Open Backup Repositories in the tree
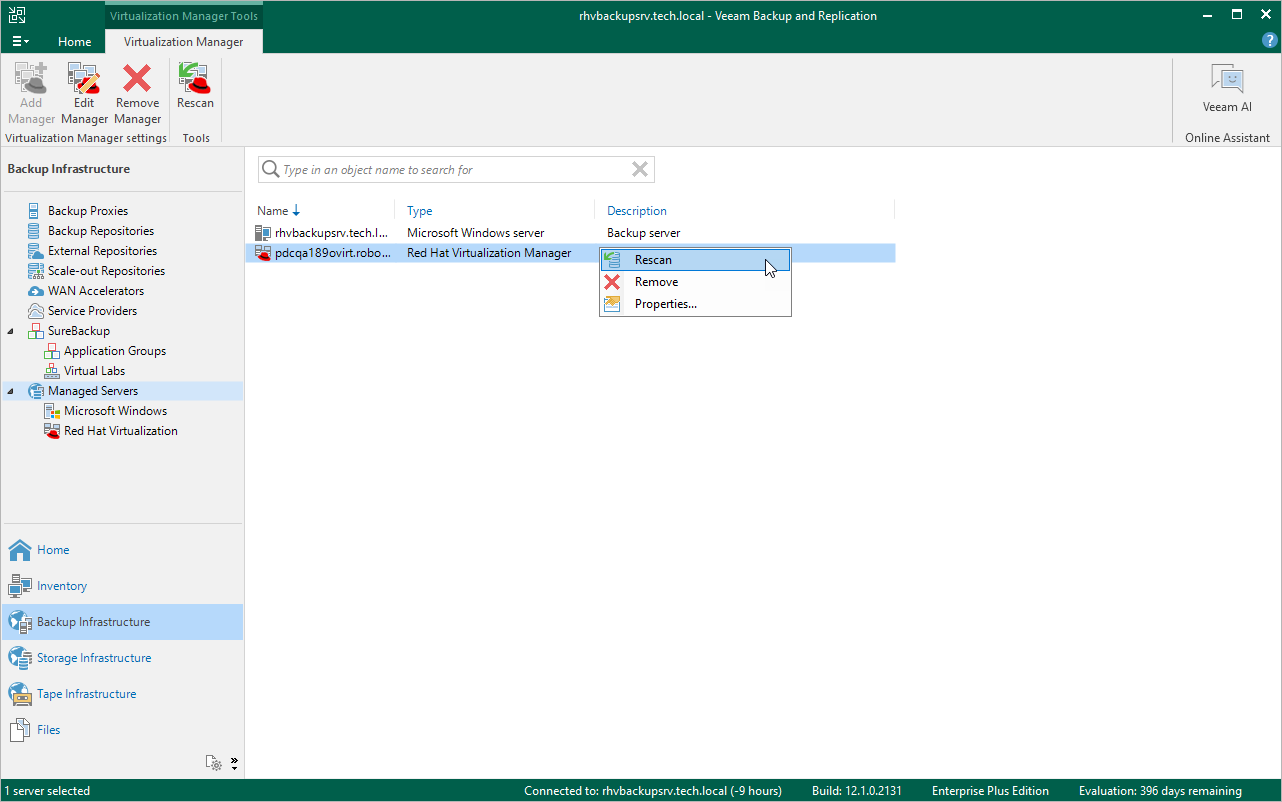 (x=101, y=231)
